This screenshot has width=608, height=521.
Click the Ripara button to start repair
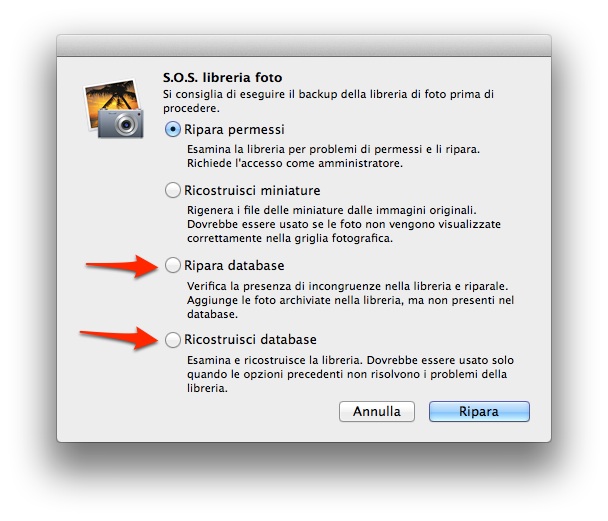pyautogui.click(x=479, y=411)
